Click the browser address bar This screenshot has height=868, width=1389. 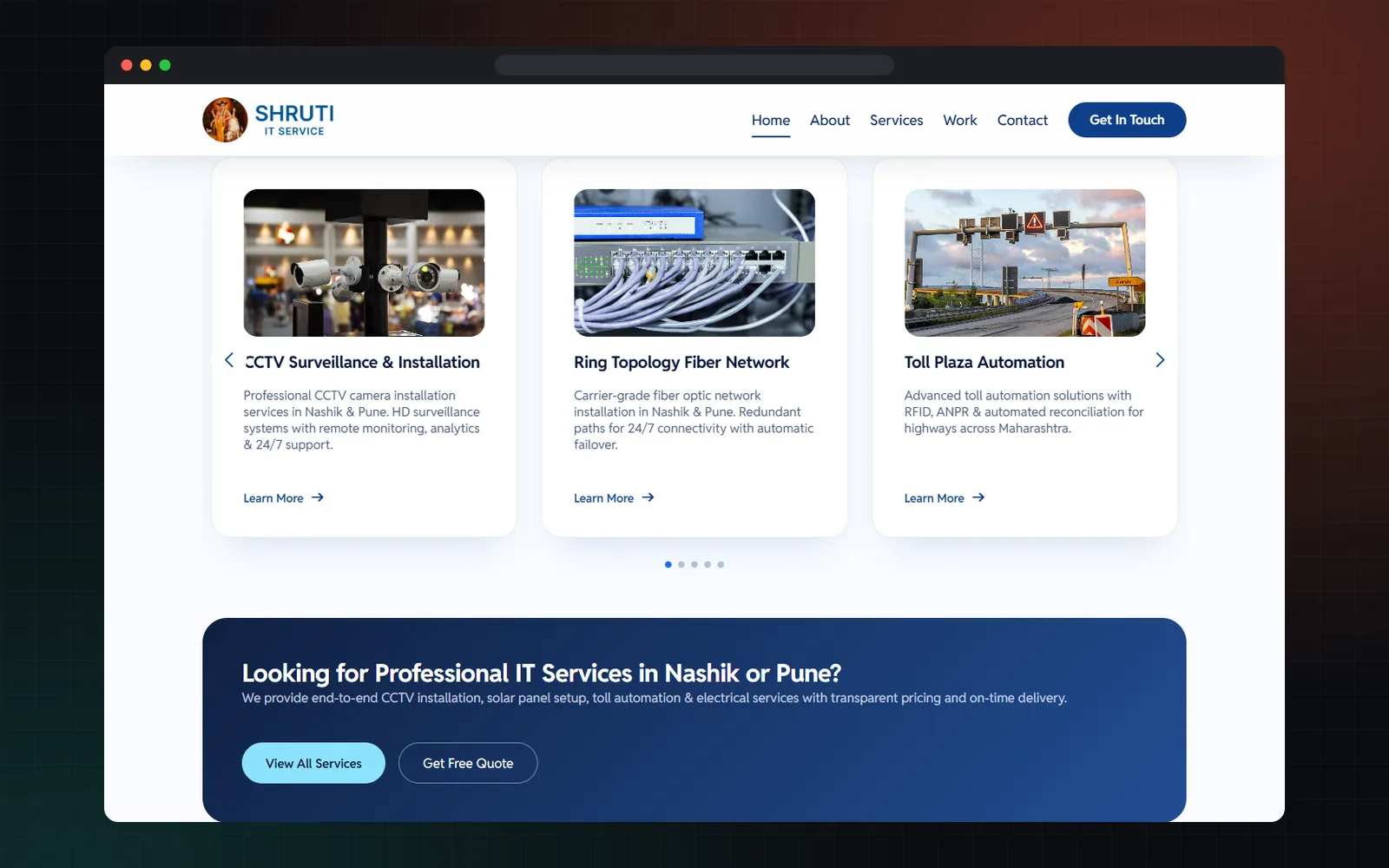click(694, 65)
